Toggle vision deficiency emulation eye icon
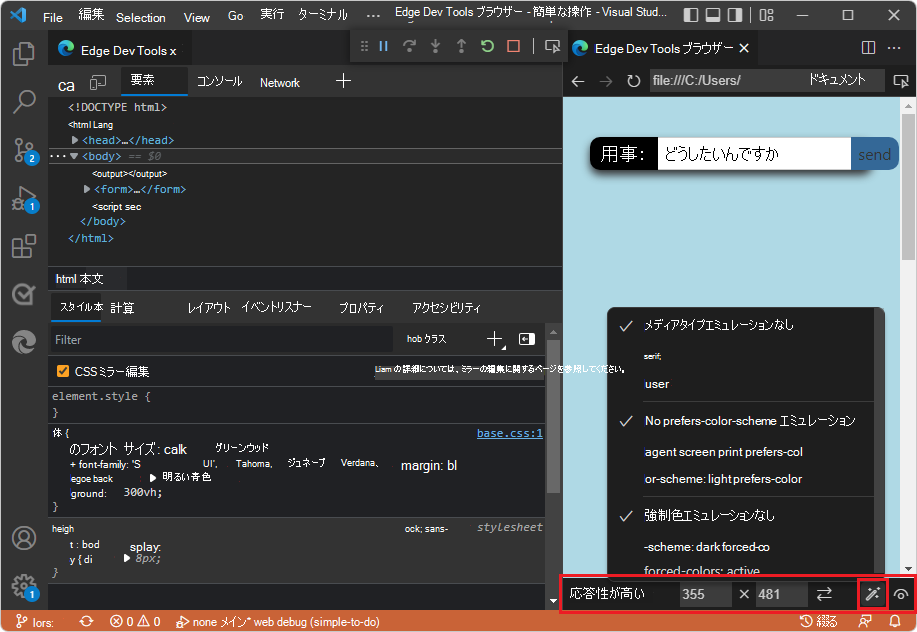This screenshot has height=632, width=917. click(x=901, y=595)
